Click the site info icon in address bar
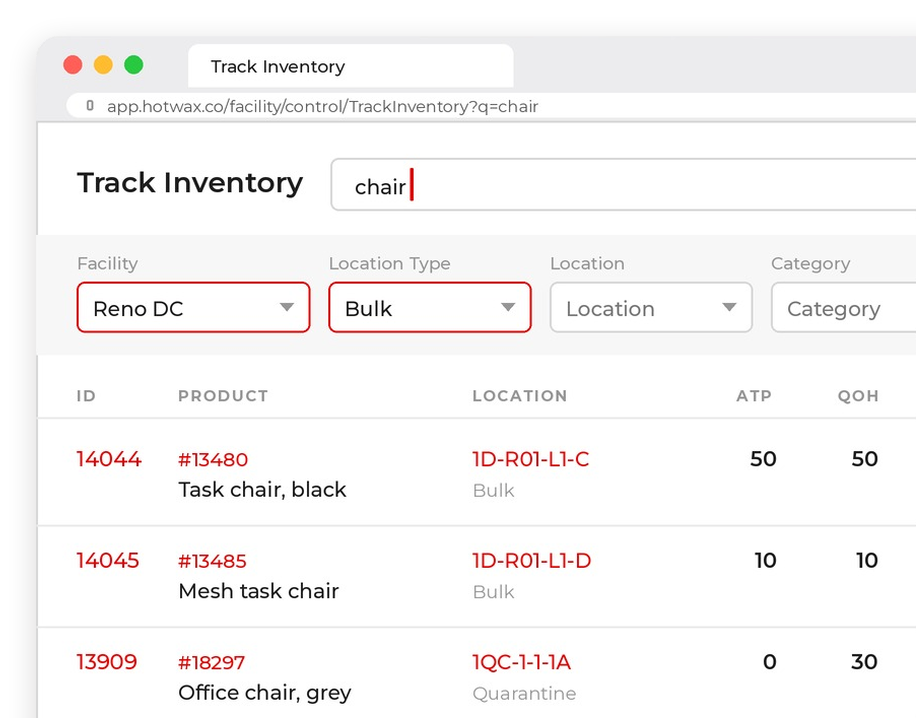 pos(90,106)
